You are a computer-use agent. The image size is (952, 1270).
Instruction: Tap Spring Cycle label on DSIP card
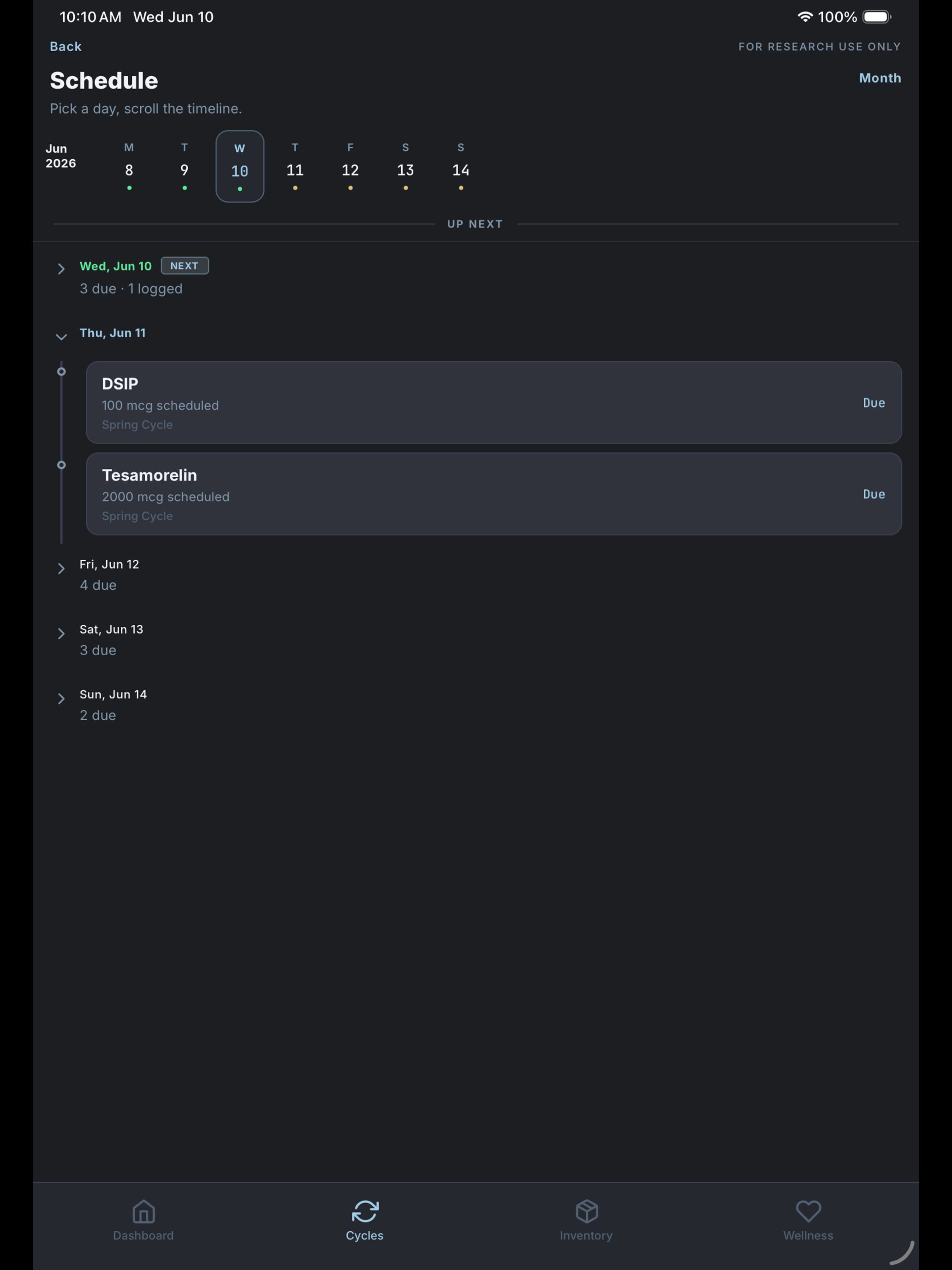pos(137,425)
